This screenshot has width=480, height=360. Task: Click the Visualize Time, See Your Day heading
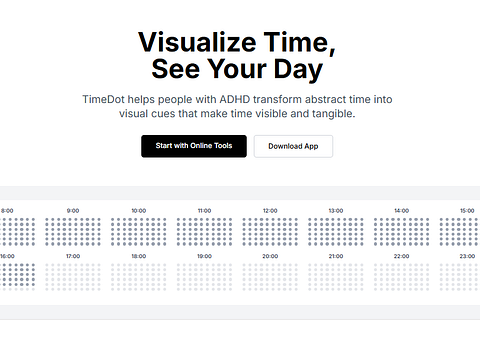[237, 55]
